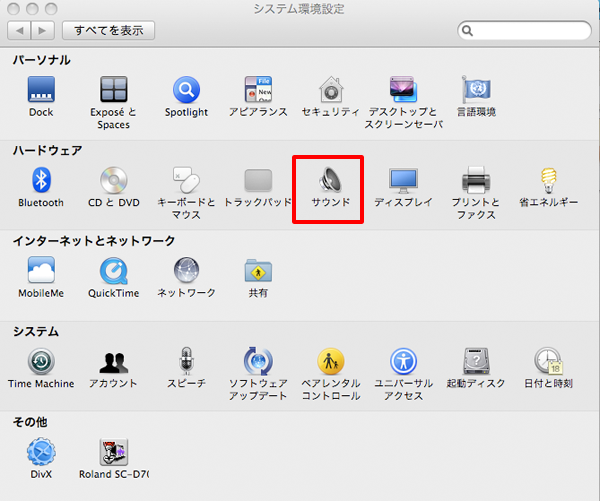Click the magnifier icon in search field
600x501 pixels.
468,31
